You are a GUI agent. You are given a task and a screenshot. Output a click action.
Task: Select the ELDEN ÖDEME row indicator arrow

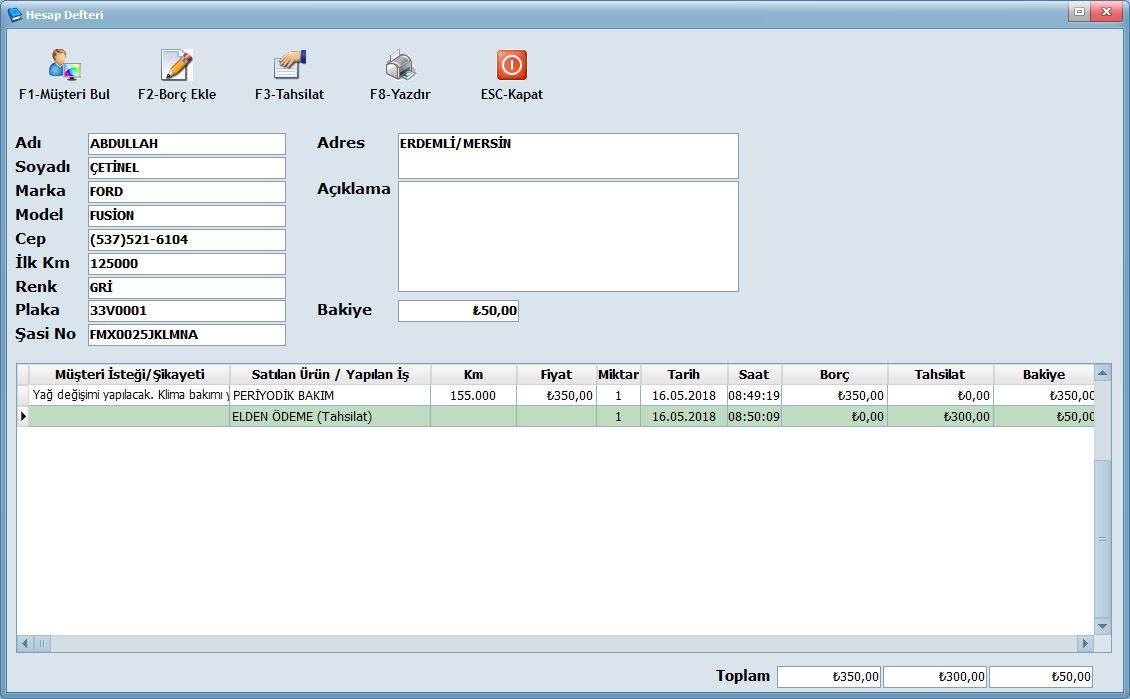[x=23, y=416]
